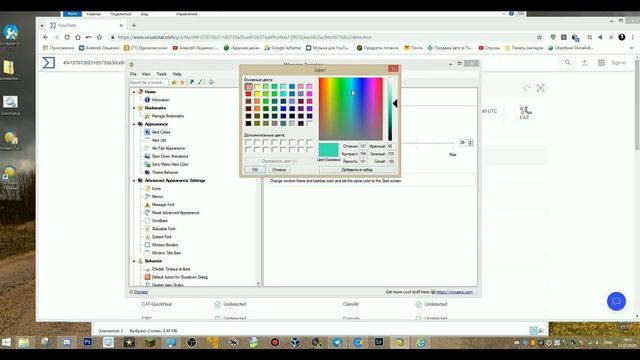The width and height of the screenshot is (640, 360).
Task: Click the Information item icon under Home
Action: click(147, 100)
